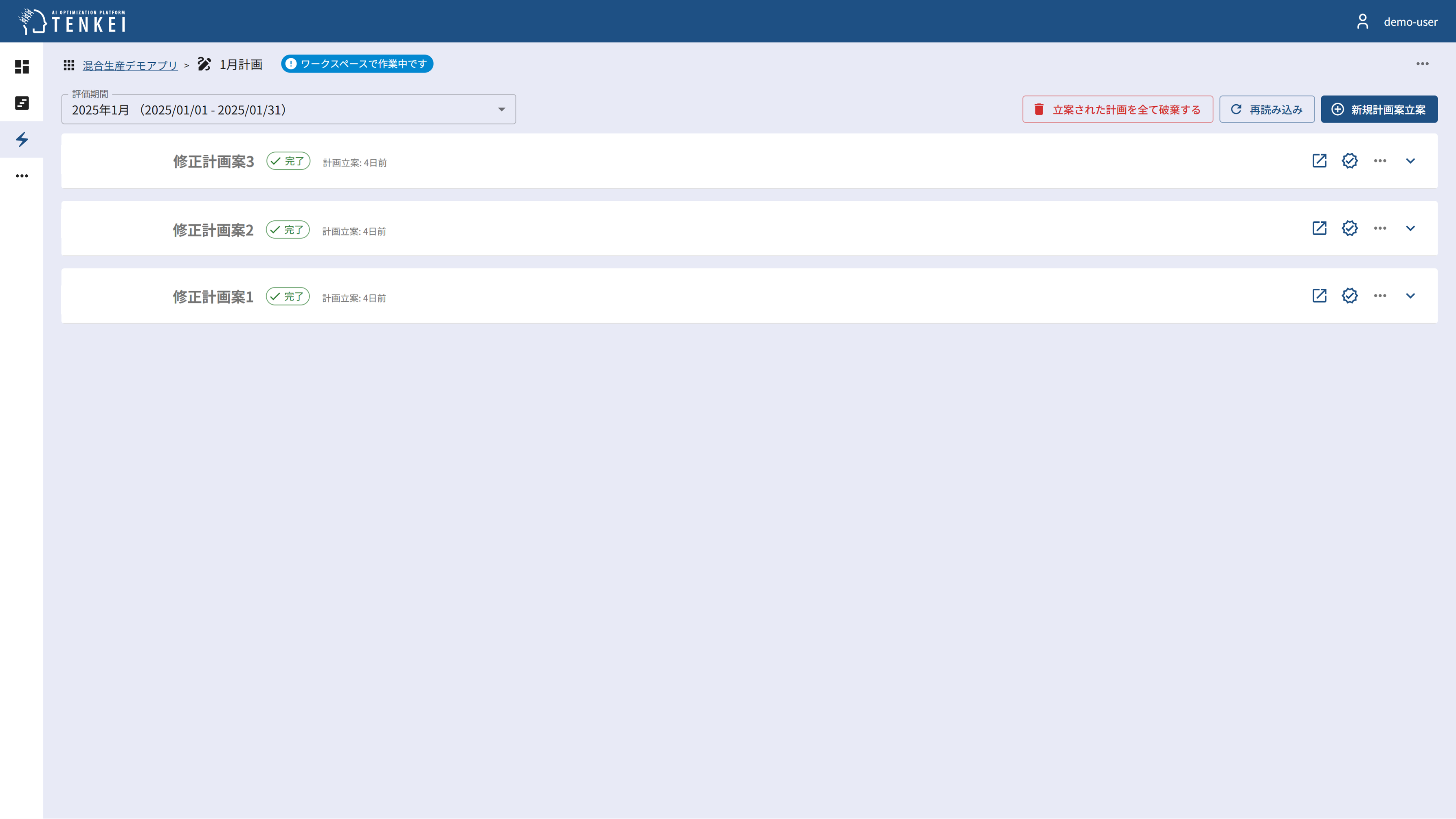Open the three-dot menu for 修正計画案2
This screenshot has height=819, width=1456.
pyautogui.click(x=1380, y=228)
